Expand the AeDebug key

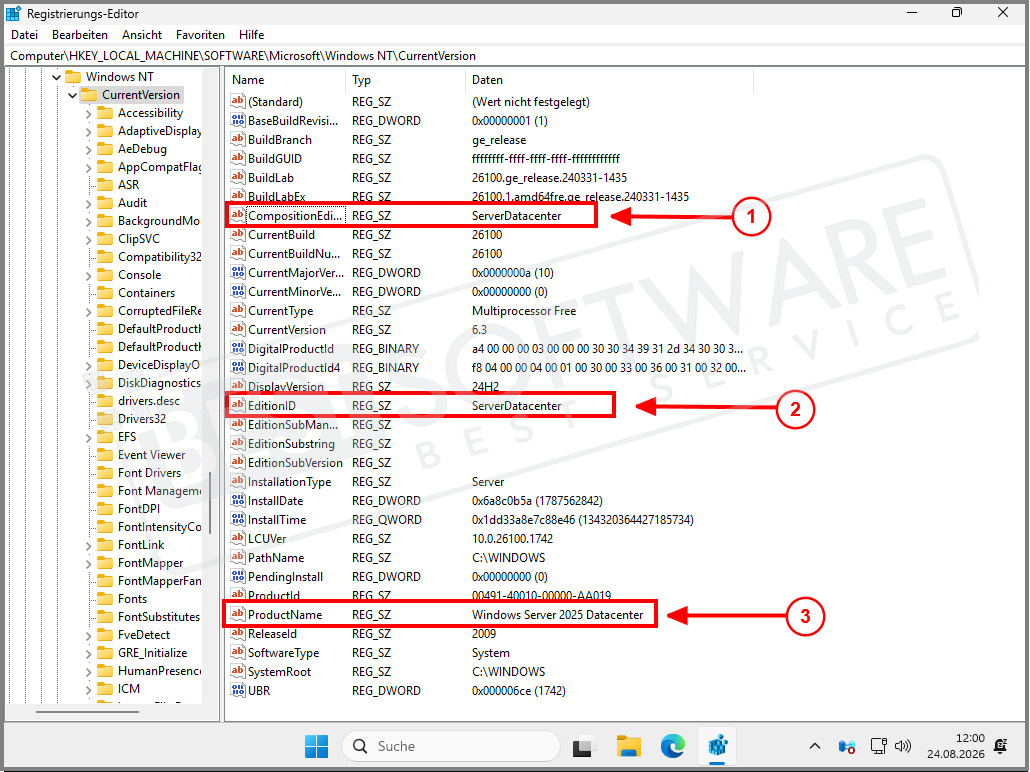point(89,150)
